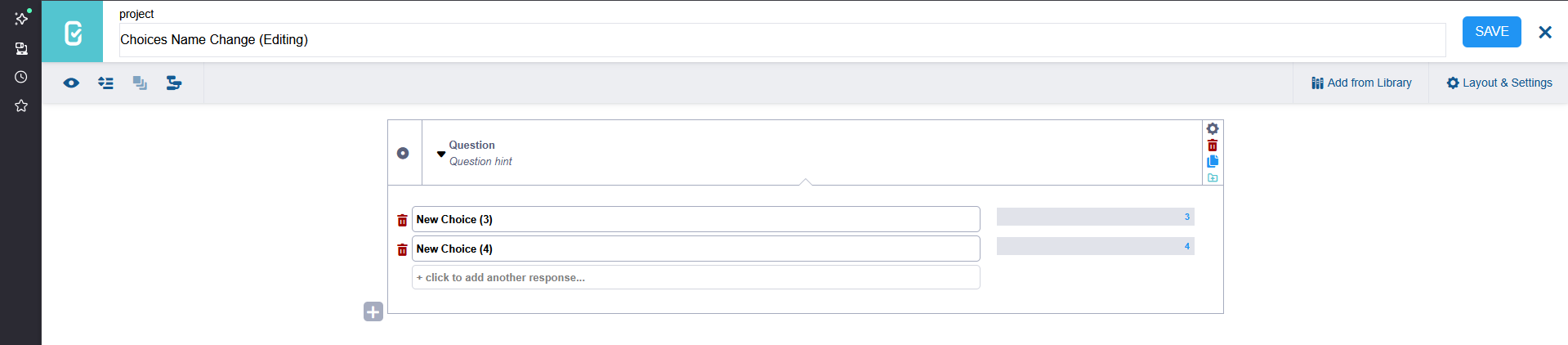This screenshot has height=345, width=1568.
Task: Delete the New Choice (3) response
Action: 402,220
